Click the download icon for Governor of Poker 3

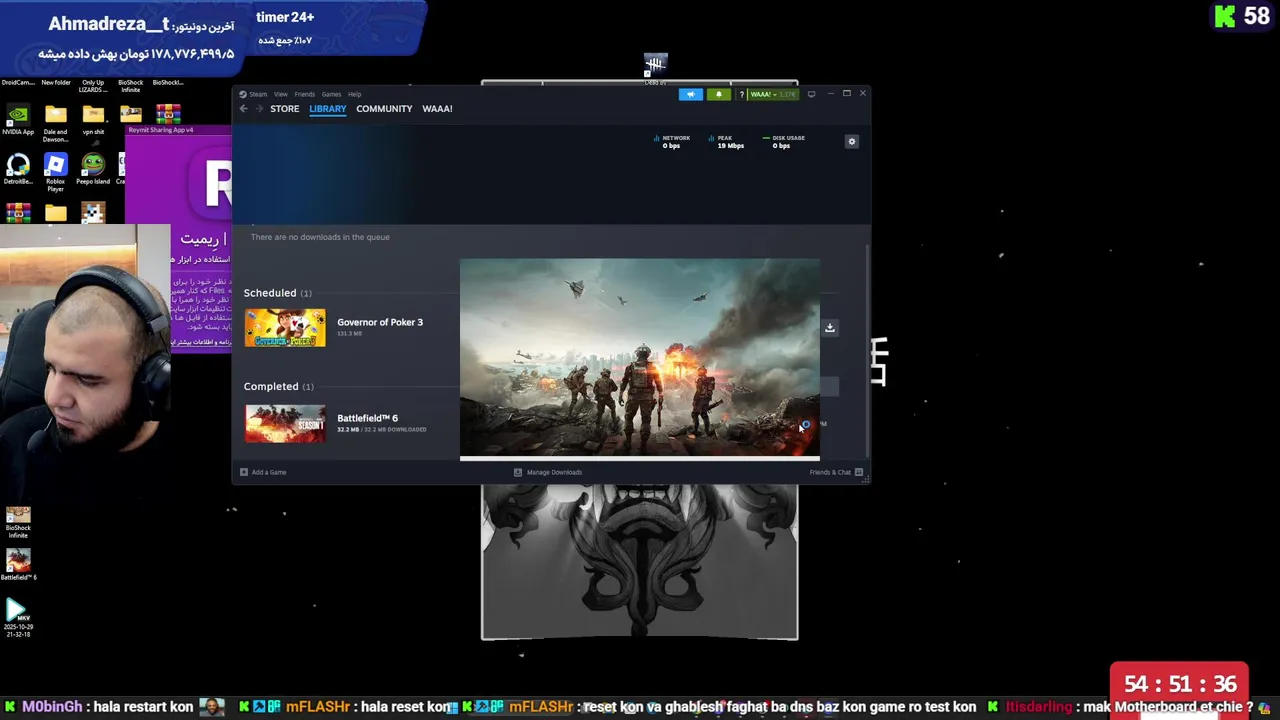click(829, 328)
